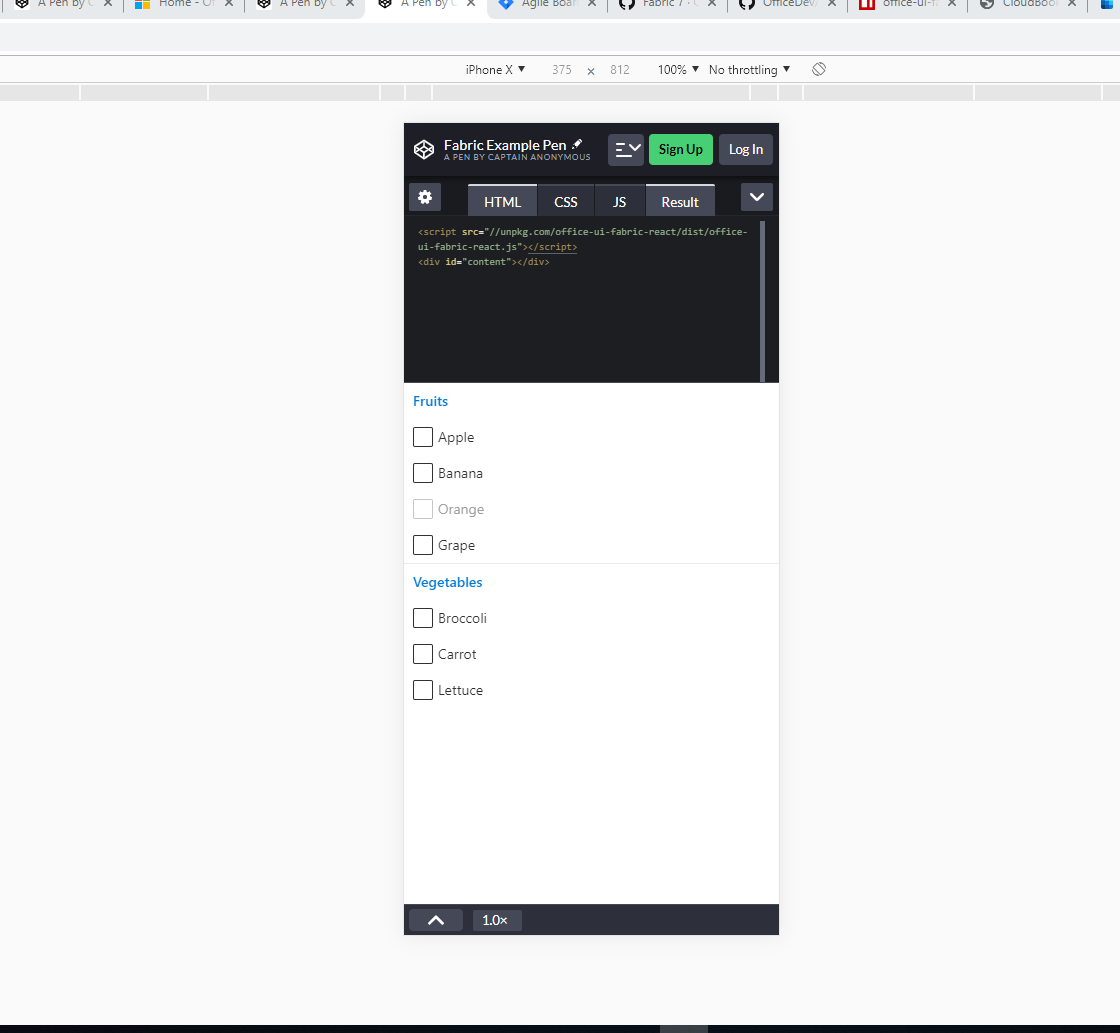Click the code editor vertical scrollbar
Viewport: 1120px width, 1033px height.
pyautogui.click(x=762, y=301)
